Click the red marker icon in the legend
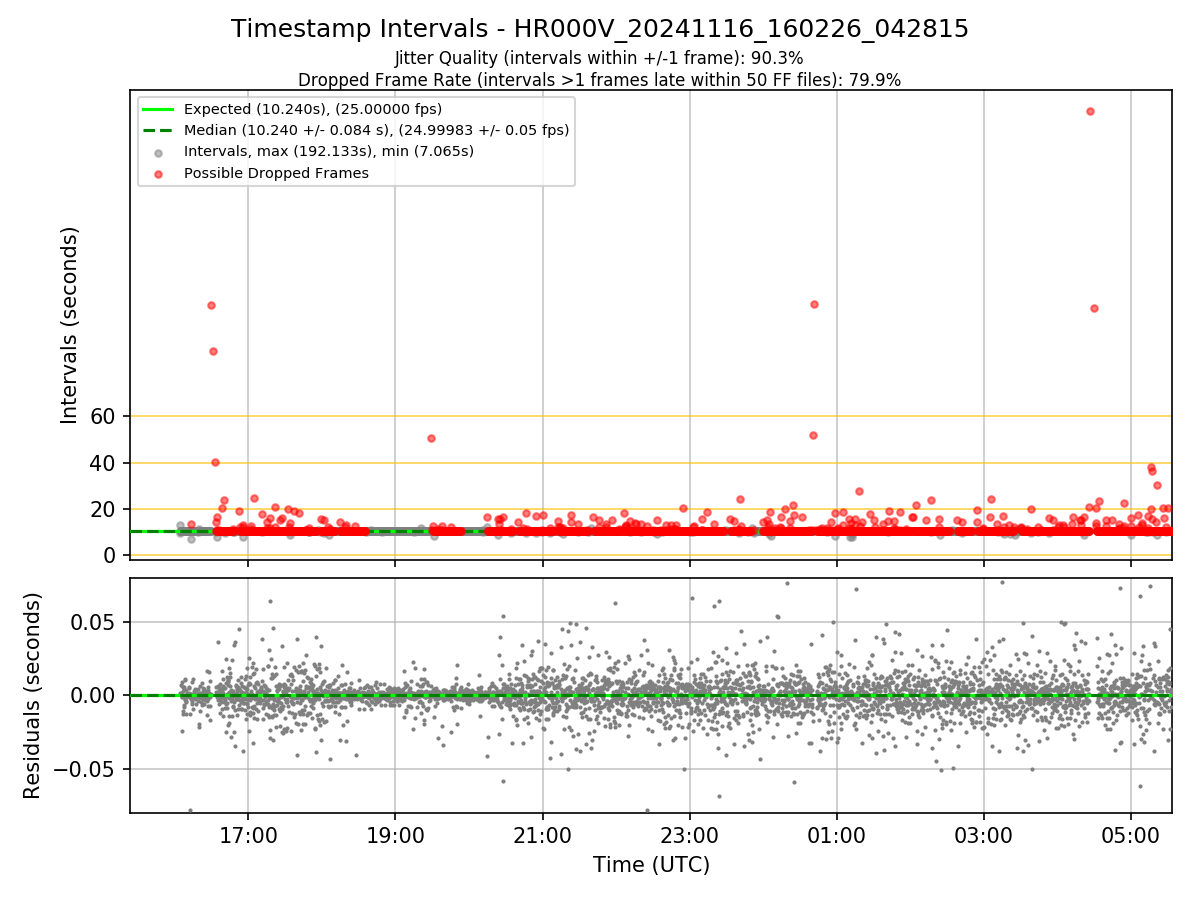The image size is (1200, 900). [160, 173]
